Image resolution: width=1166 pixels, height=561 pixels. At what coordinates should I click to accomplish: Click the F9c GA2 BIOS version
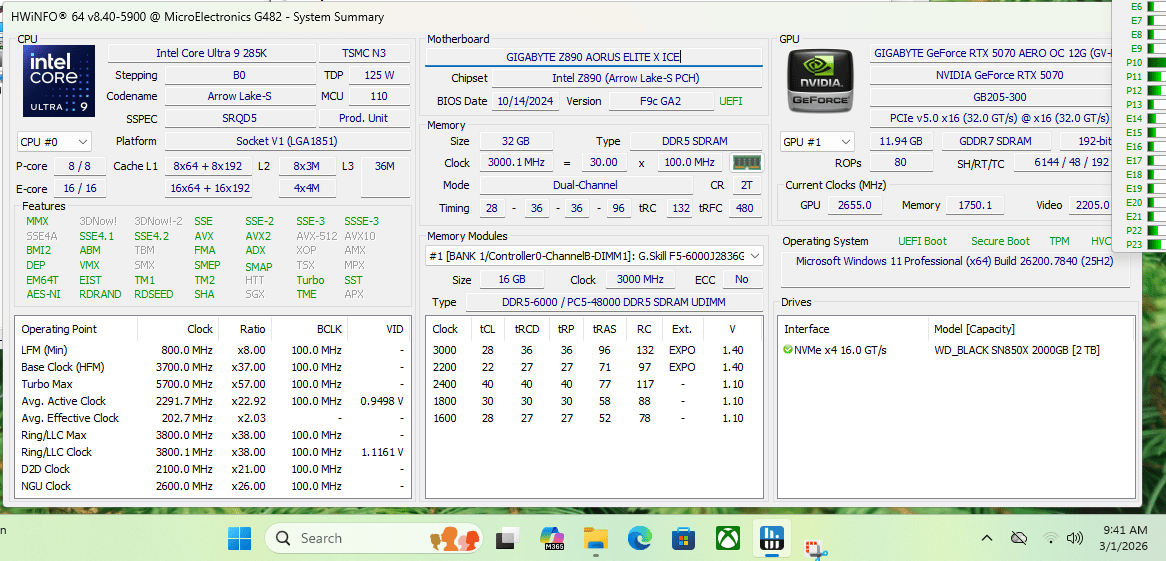point(661,102)
